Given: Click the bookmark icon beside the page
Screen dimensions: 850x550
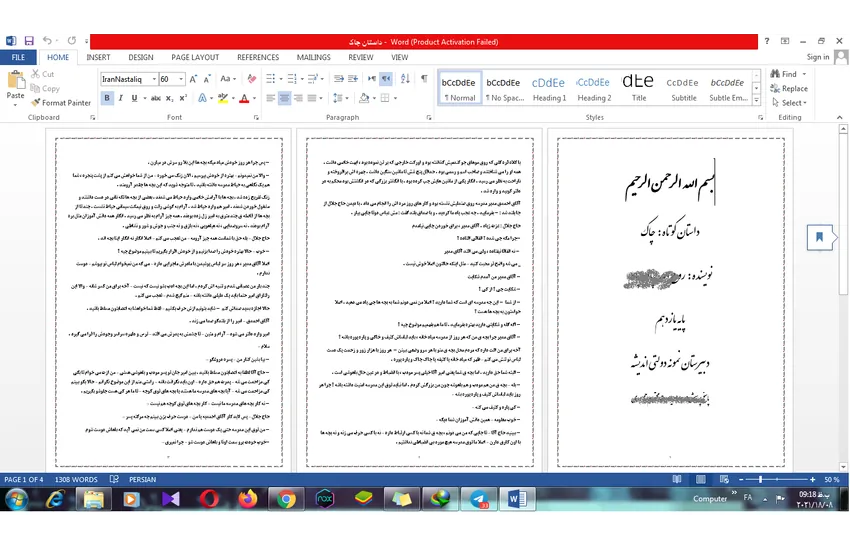Looking at the screenshot, I should [x=820, y=237].
